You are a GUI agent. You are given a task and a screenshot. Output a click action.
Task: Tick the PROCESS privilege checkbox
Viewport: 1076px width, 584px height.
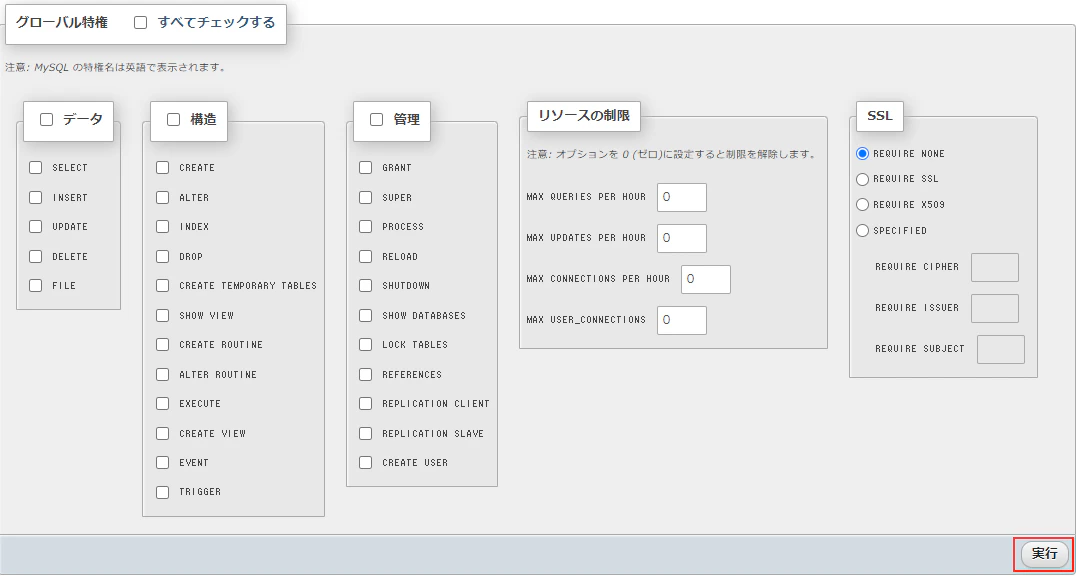coord(366,226)
